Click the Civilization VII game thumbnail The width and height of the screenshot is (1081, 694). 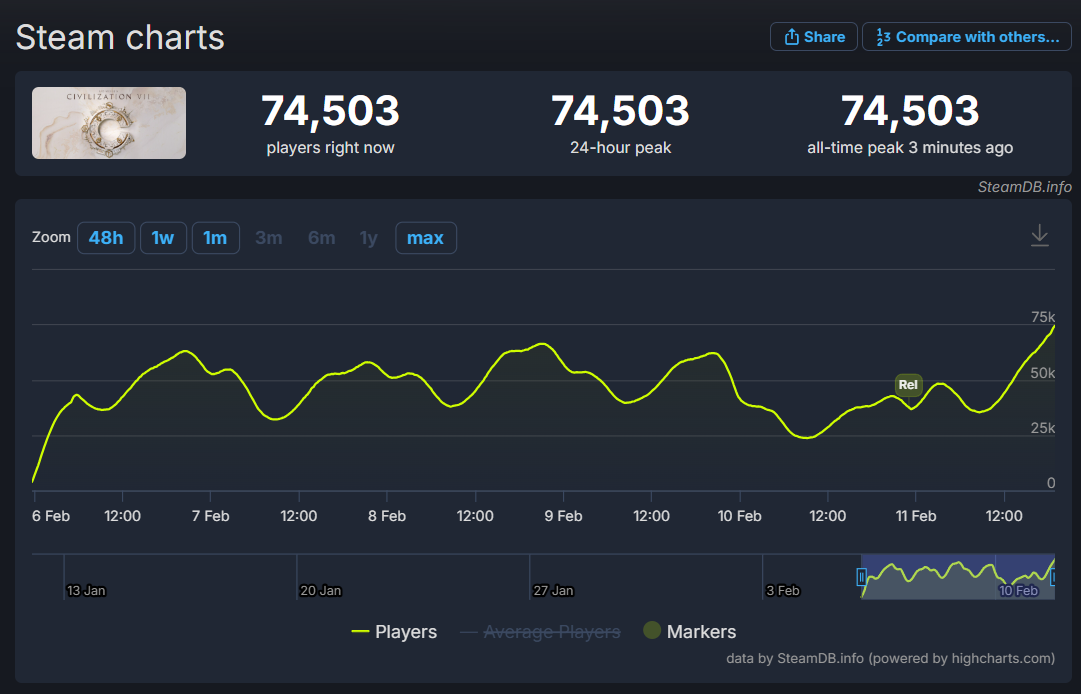[109, 123]
